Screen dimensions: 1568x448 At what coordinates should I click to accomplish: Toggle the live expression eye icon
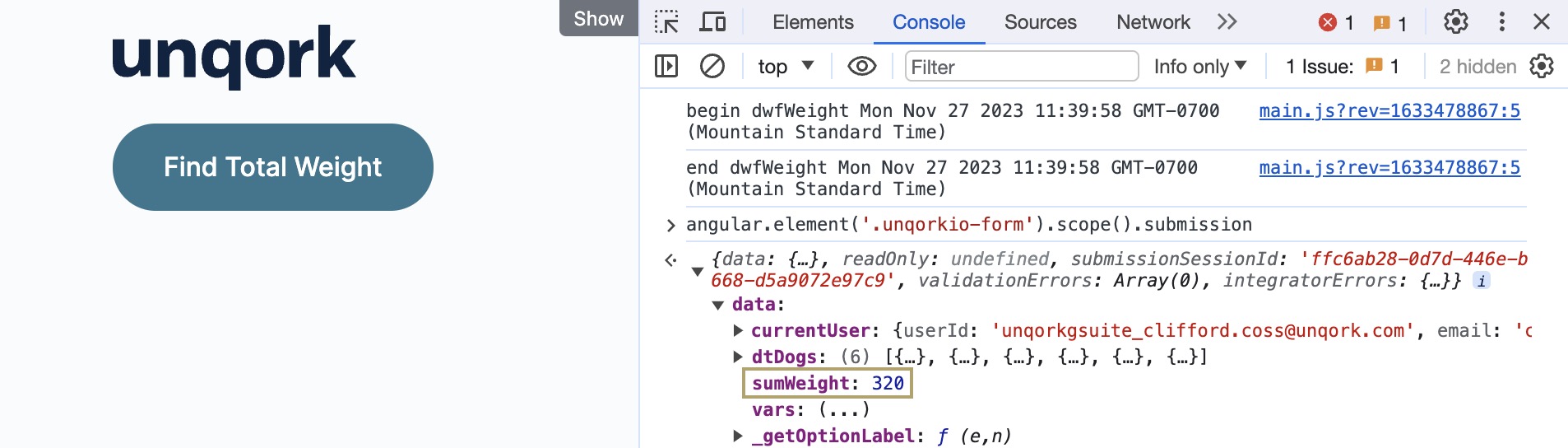[861, 66]
